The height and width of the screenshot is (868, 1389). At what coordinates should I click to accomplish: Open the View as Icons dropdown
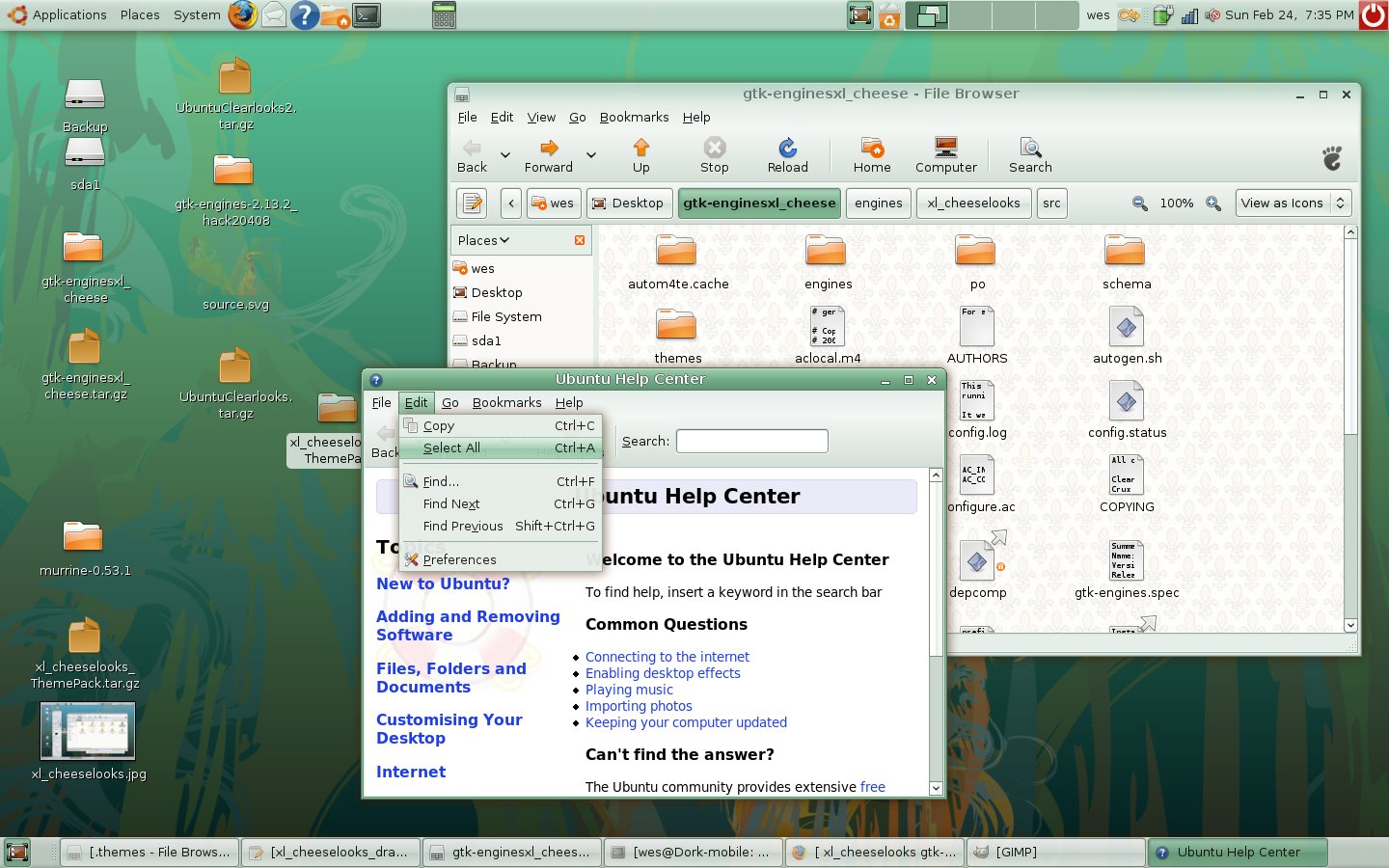click(x=1293, y=203)
